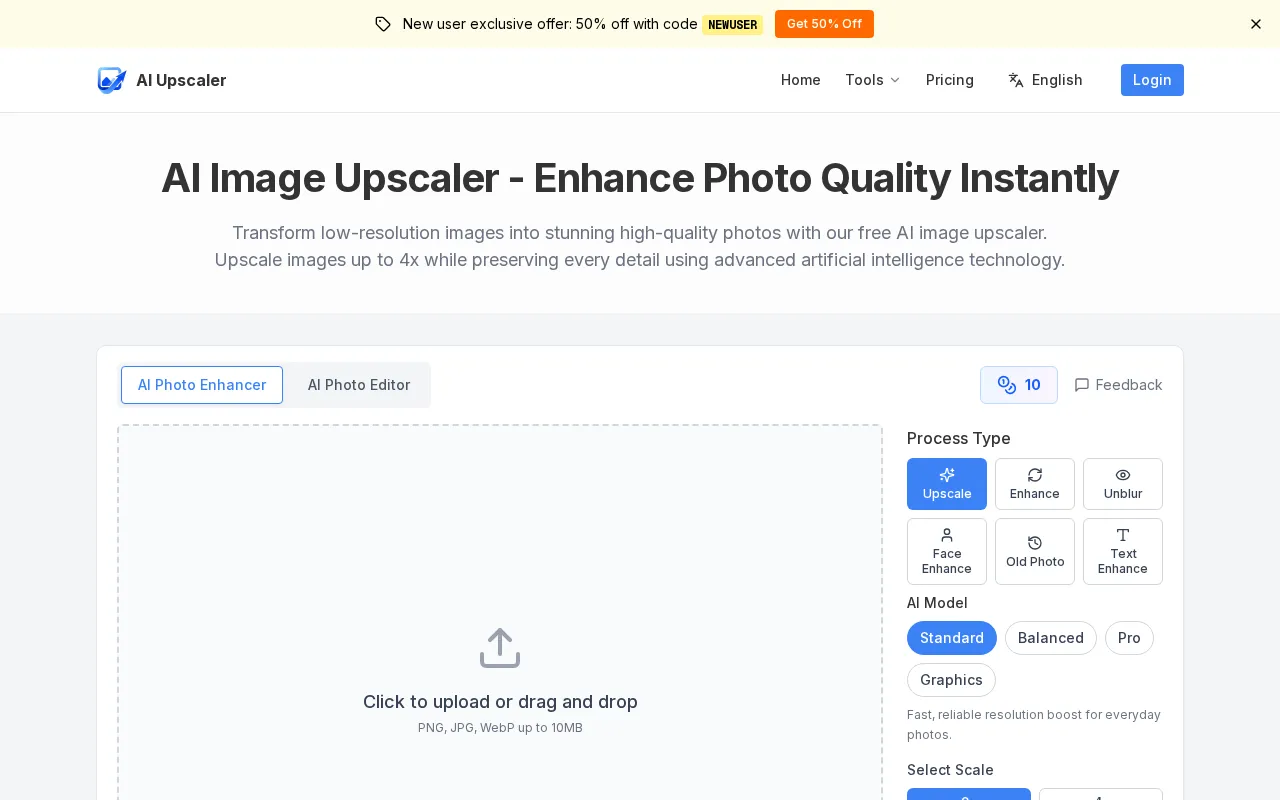Open the Pricing page
Image resolution: width=1280 pixels, height=800 pixels.
pyautogui.click(x=950, y=80)
